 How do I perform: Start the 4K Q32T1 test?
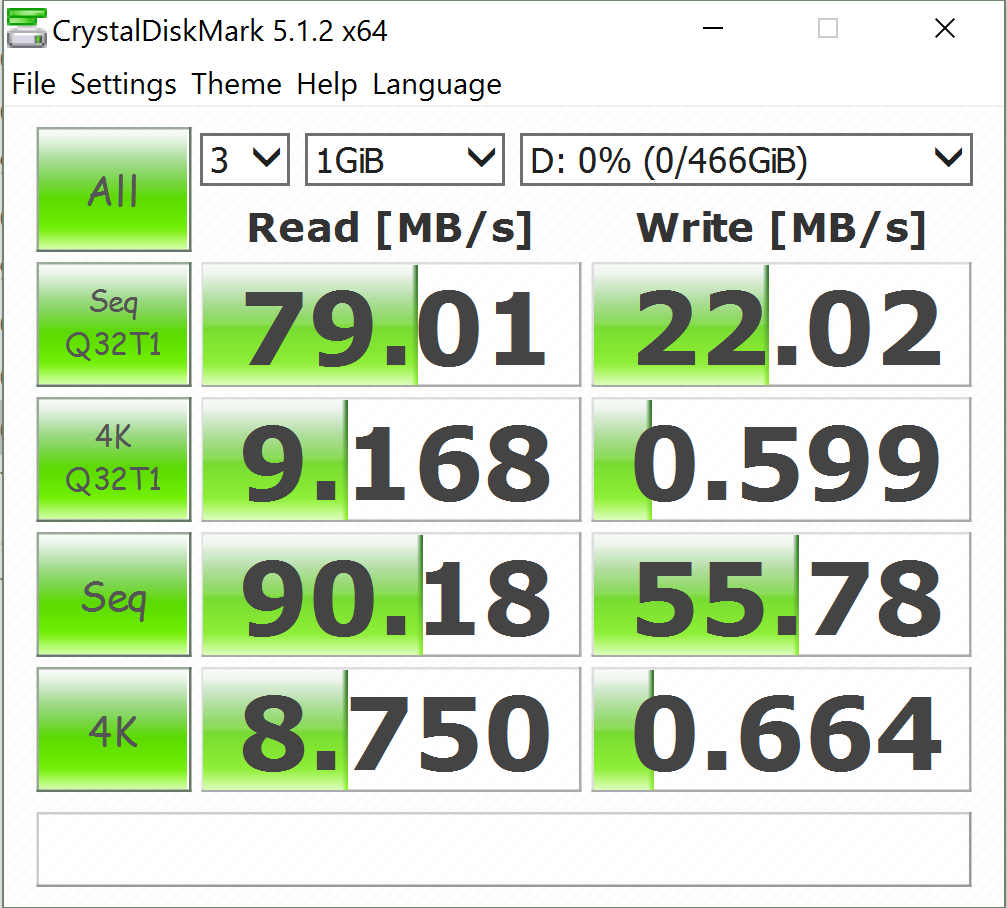pyautogui.click(x=114, y=459)
